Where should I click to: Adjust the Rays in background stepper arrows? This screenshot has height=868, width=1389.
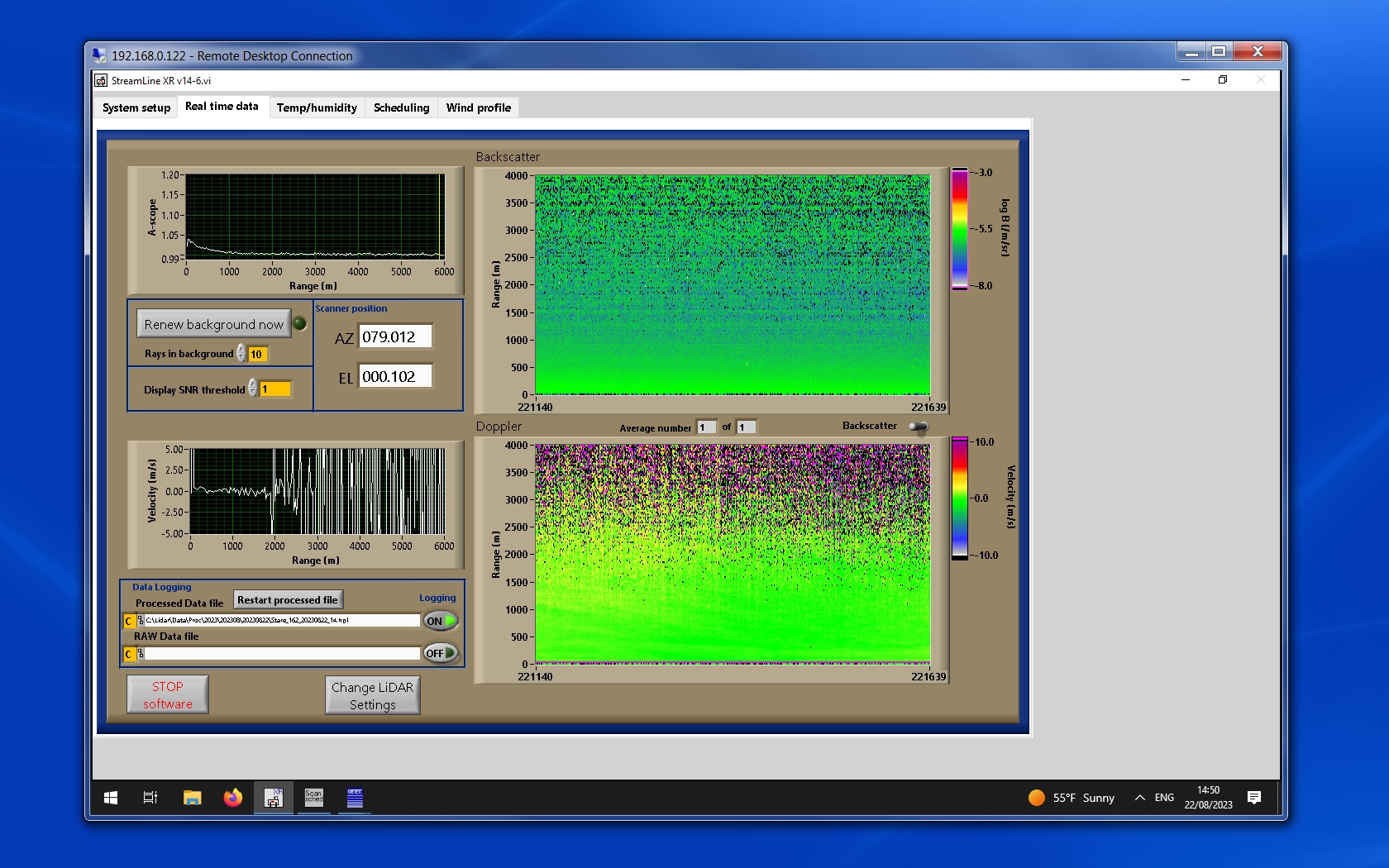[241, 354]
